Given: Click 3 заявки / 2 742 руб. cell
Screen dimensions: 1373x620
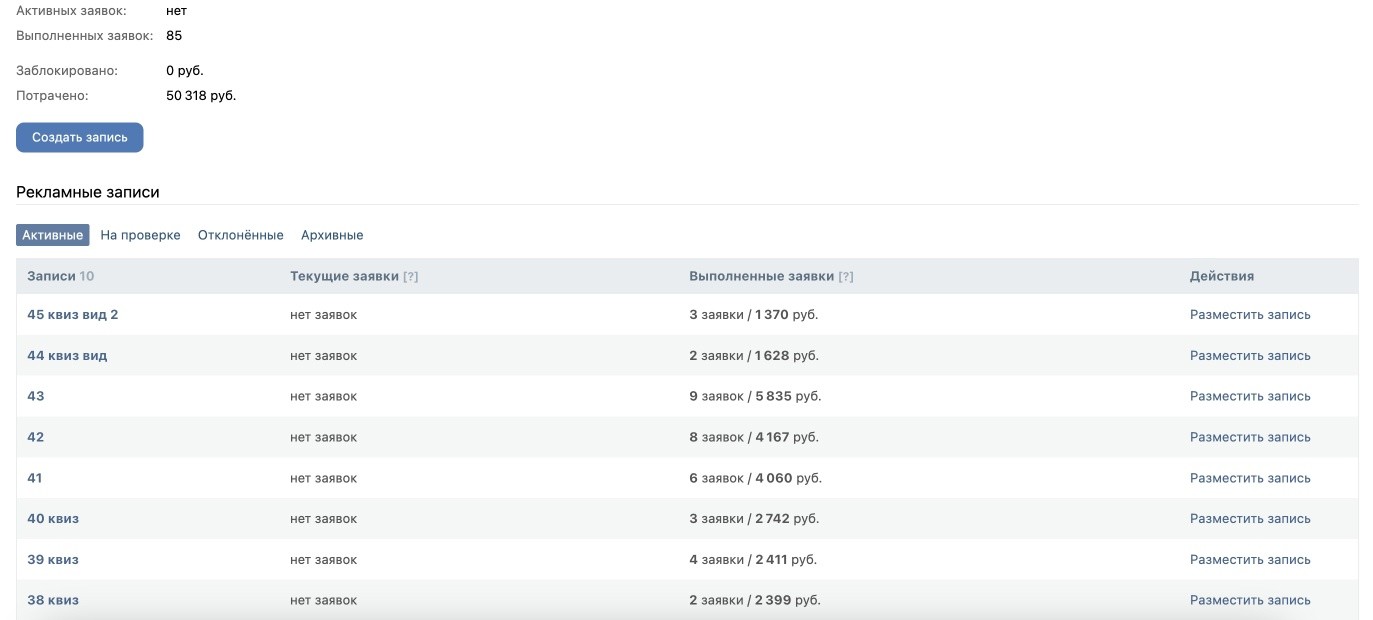Looking at the screenshot, I should point(754,519).
